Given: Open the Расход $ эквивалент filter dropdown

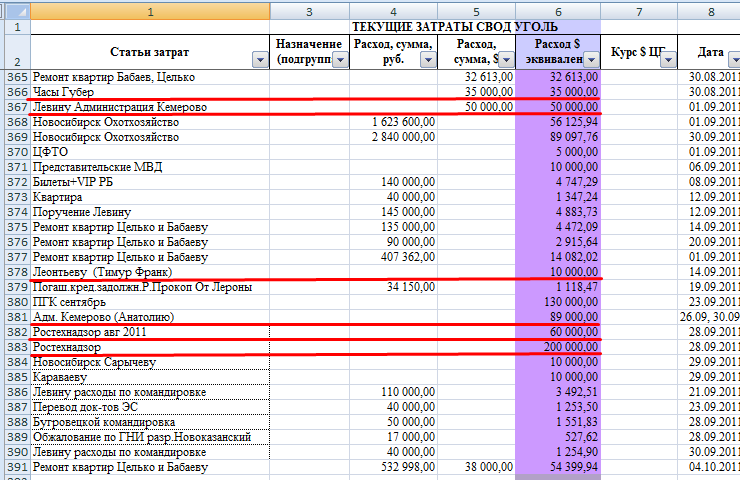Looking at the screenshot, I should 590,60.
